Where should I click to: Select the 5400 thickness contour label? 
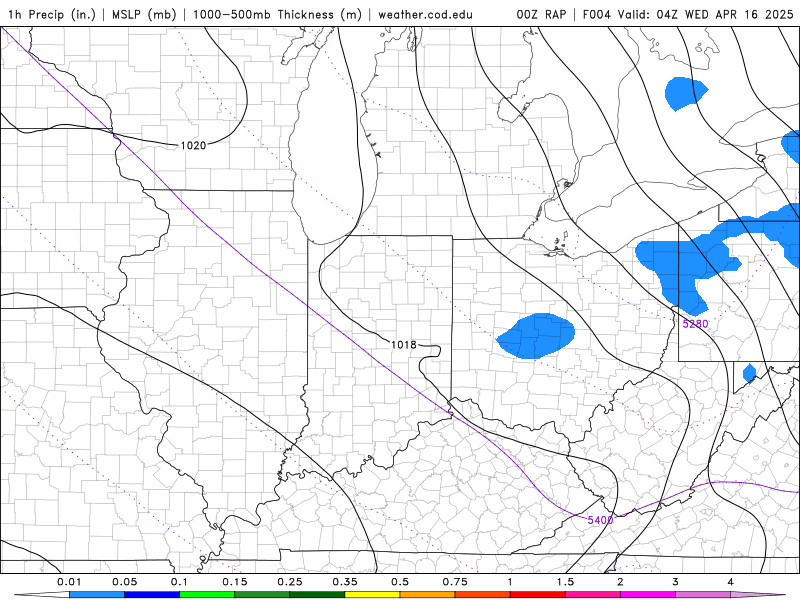(x=600, y=520)
